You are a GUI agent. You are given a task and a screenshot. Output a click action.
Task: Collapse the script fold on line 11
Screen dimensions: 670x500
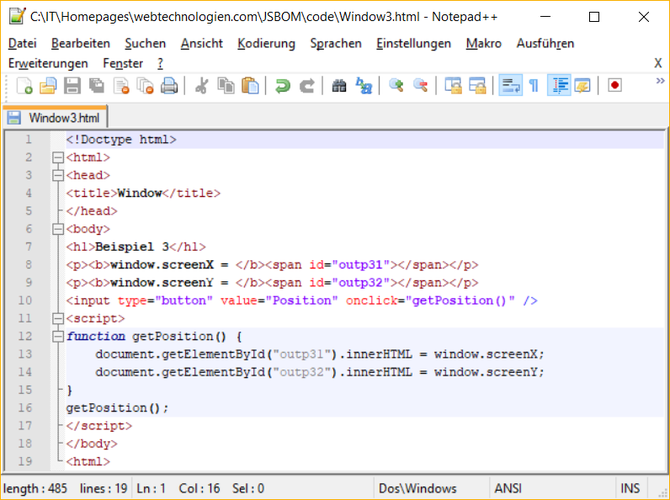pos(58,318)
